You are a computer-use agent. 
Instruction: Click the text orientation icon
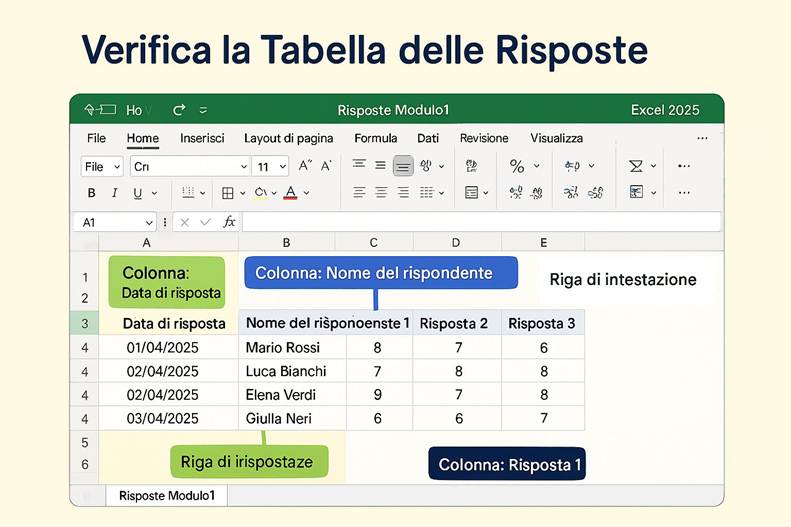click(x=426, y=165)
